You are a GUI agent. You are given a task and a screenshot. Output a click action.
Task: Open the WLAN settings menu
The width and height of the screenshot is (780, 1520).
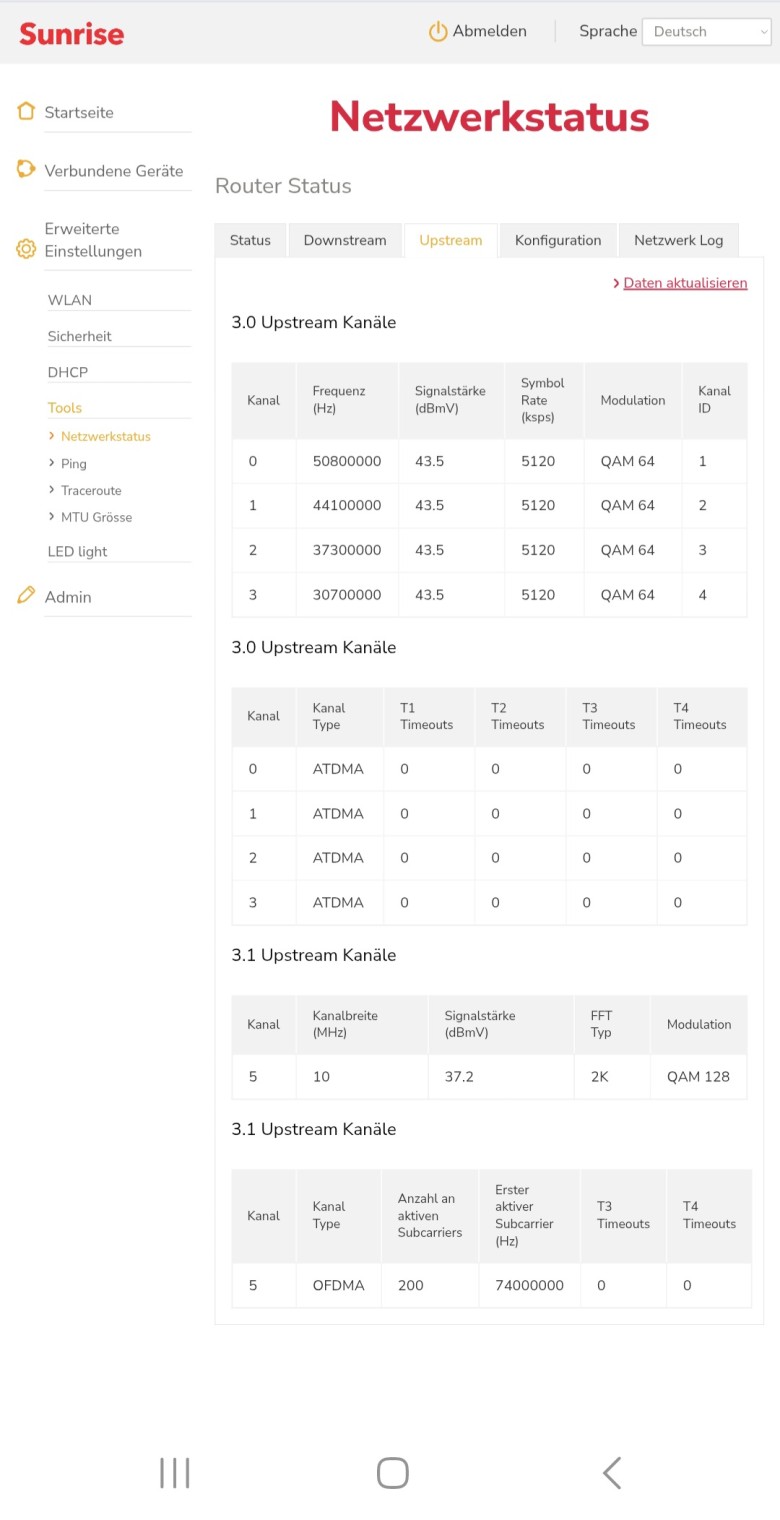click(x=70, y=300)
